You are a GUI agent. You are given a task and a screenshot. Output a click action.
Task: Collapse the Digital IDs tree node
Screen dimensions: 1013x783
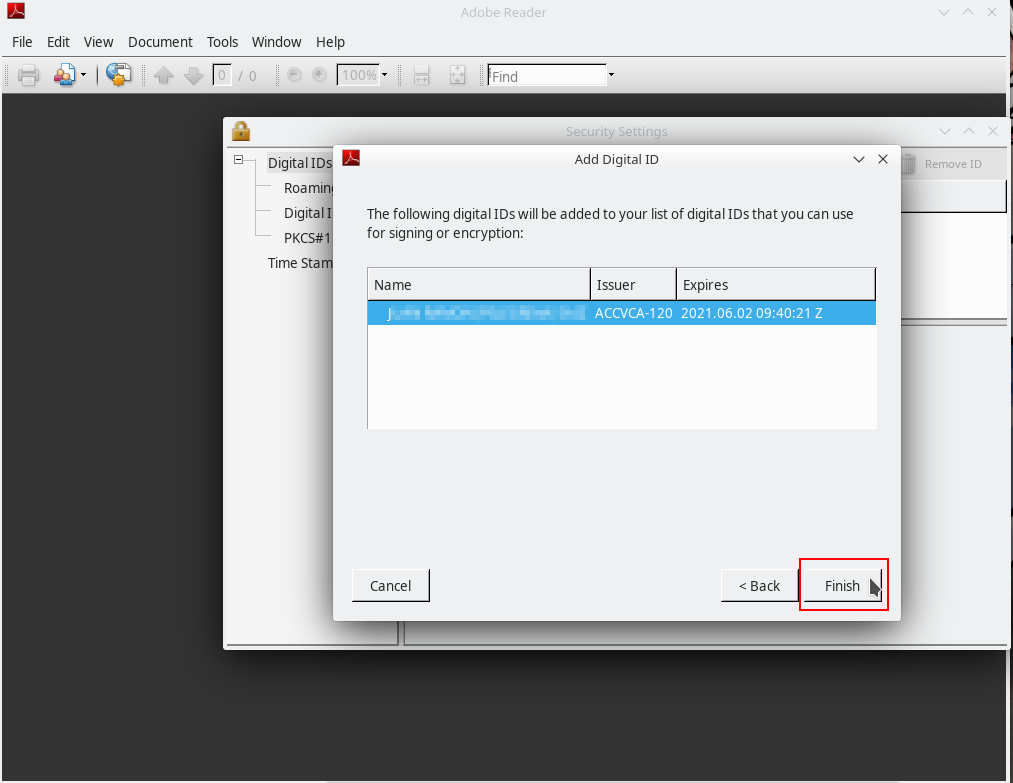click(x=239, y=161)
